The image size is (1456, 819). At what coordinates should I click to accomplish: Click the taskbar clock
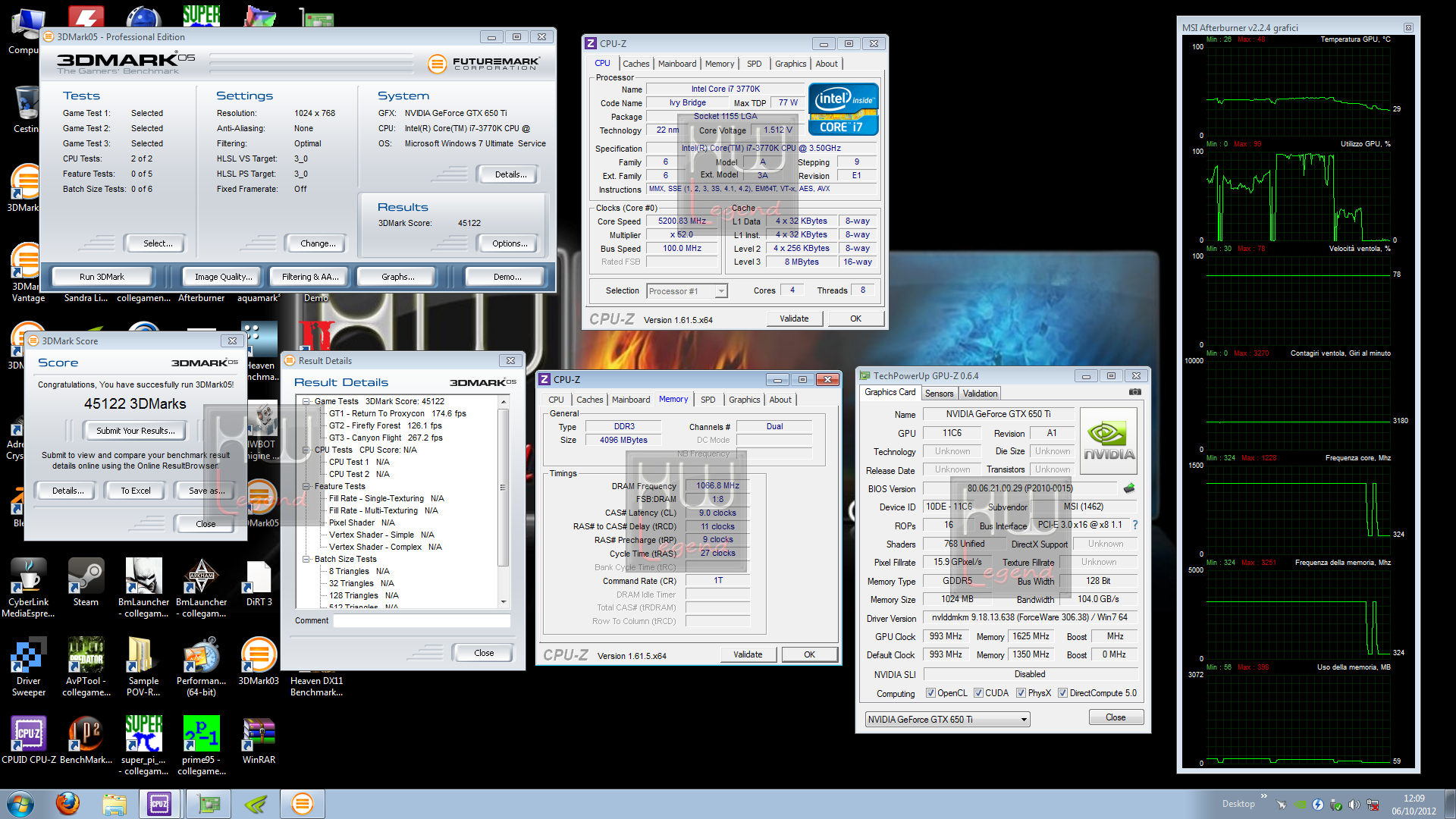(1414, 805)
